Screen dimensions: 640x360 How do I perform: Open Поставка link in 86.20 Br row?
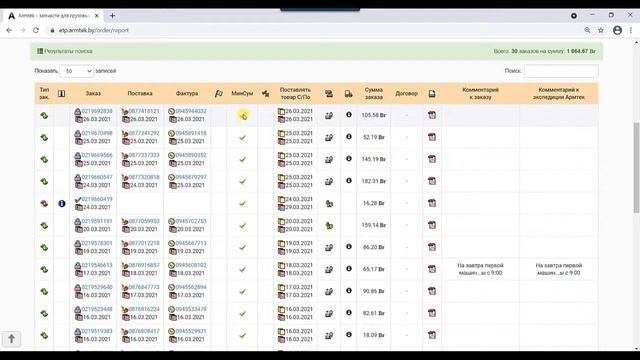(x=144, y=243)
